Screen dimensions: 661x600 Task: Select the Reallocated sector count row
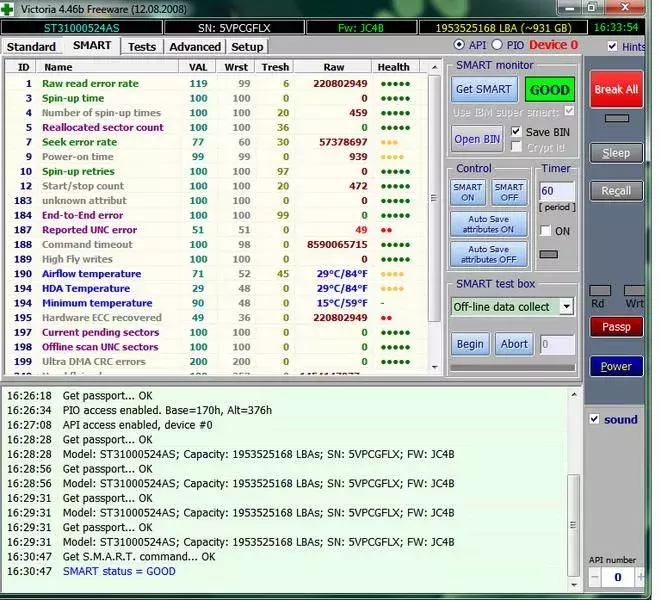point(216,127)
